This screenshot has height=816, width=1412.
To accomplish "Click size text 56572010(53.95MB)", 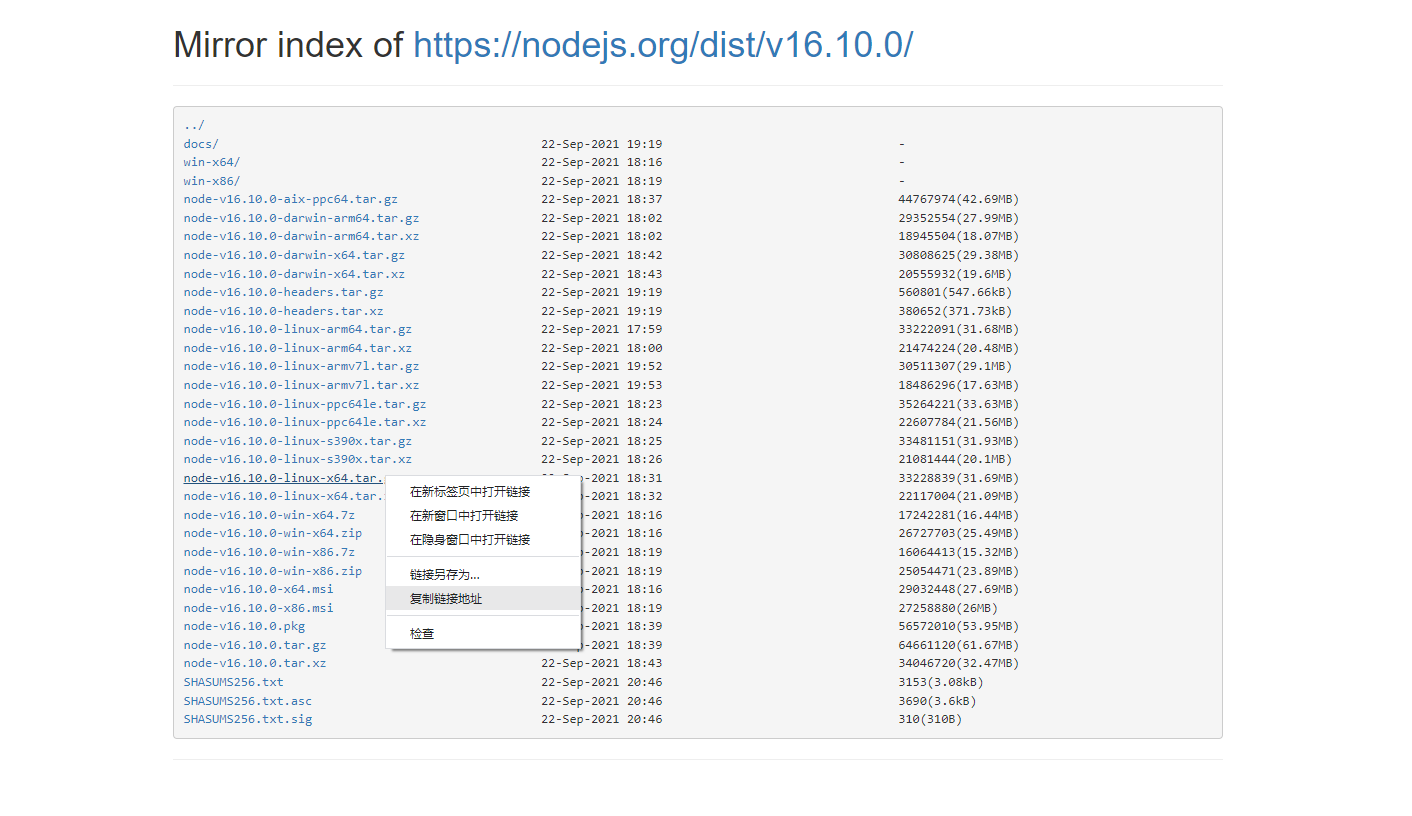I will point(959,626).
